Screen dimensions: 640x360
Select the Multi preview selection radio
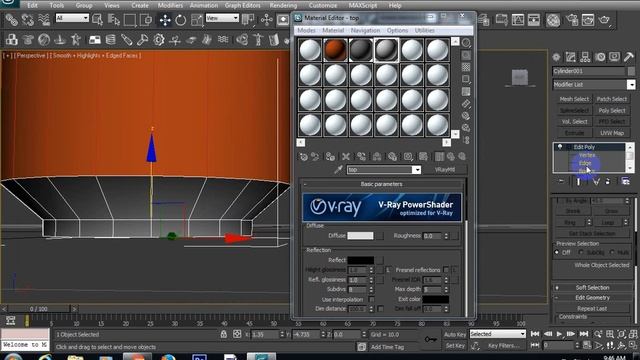coord(612,253)
